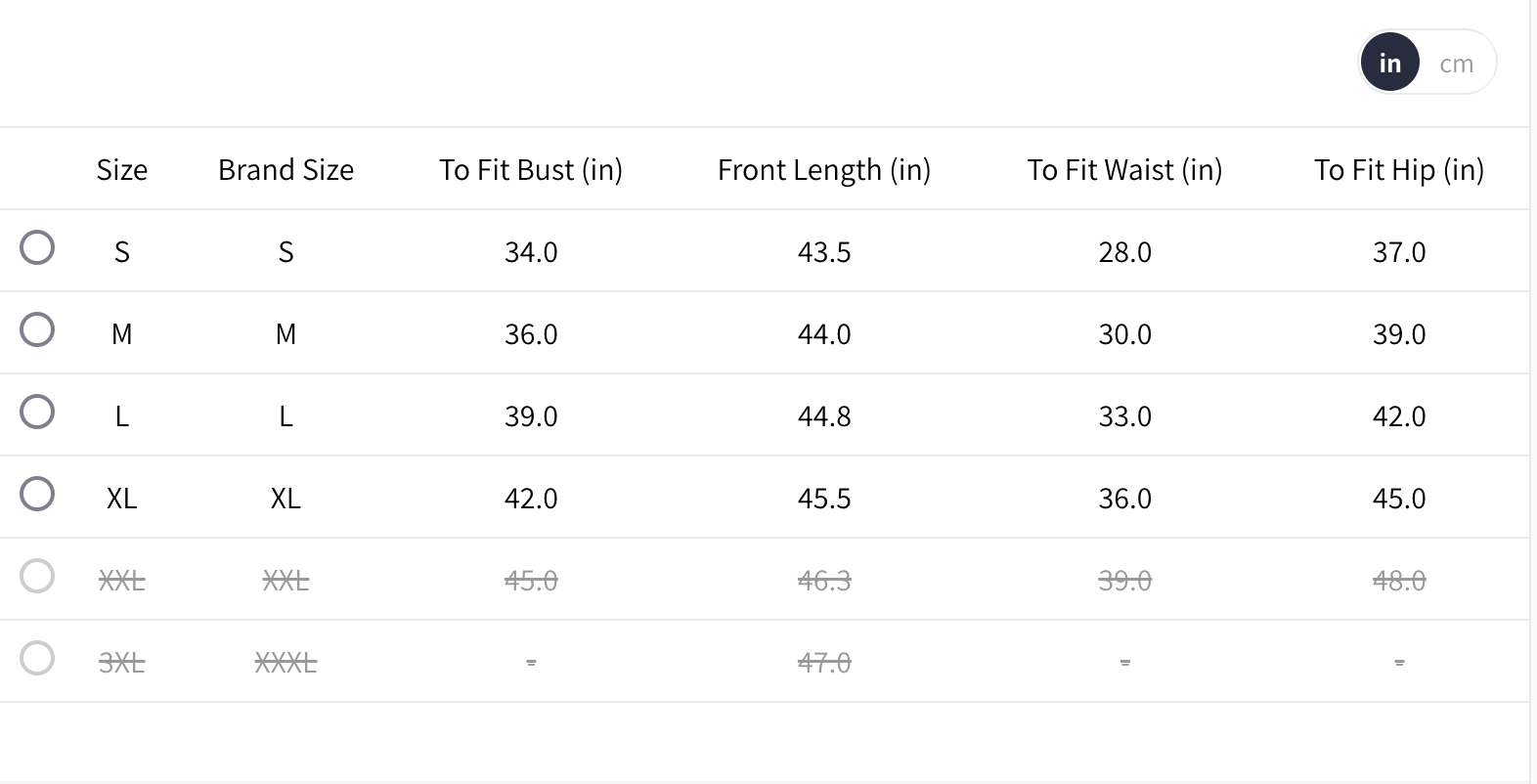Click the Front Length column header
Image resolution: width=1537 pixels, height=784 pixels.
824,170
